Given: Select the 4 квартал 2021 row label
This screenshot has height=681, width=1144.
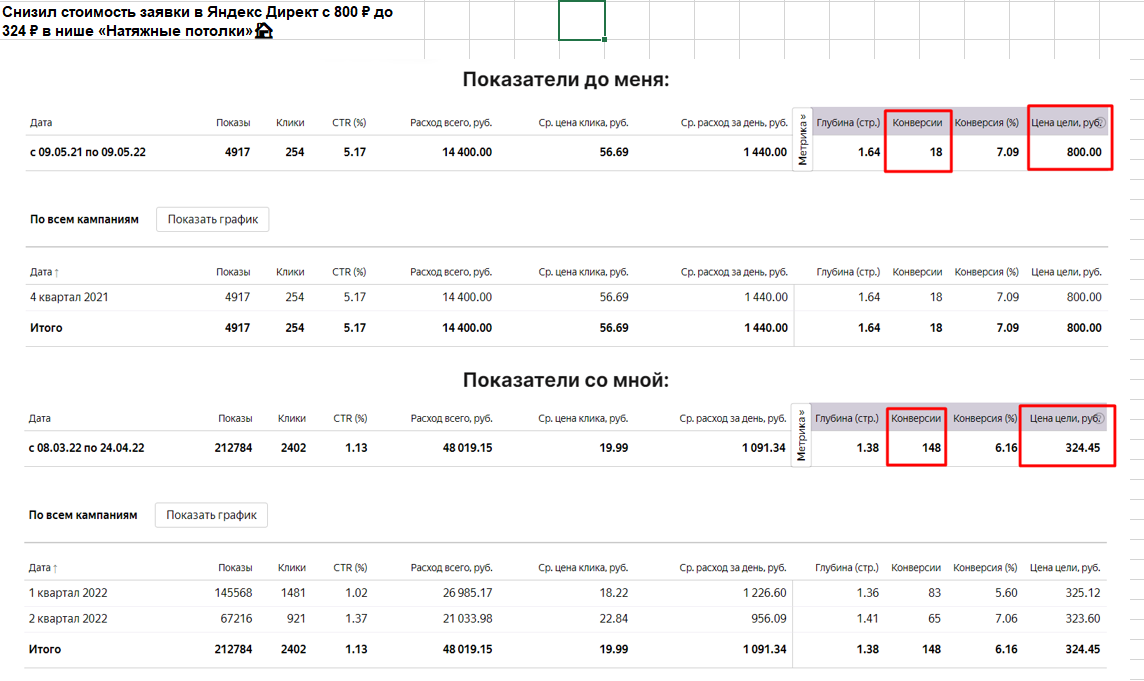Looking at the screenshot, I should click(69, 297).
